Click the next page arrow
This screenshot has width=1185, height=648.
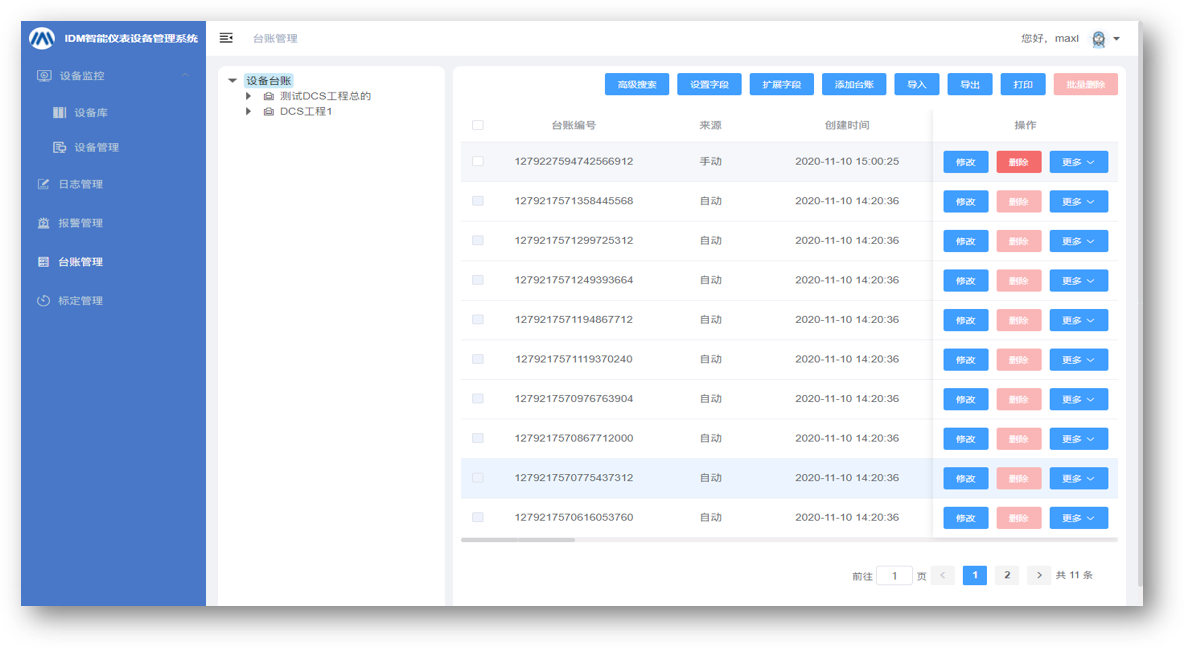click(x=1039, y=575)
